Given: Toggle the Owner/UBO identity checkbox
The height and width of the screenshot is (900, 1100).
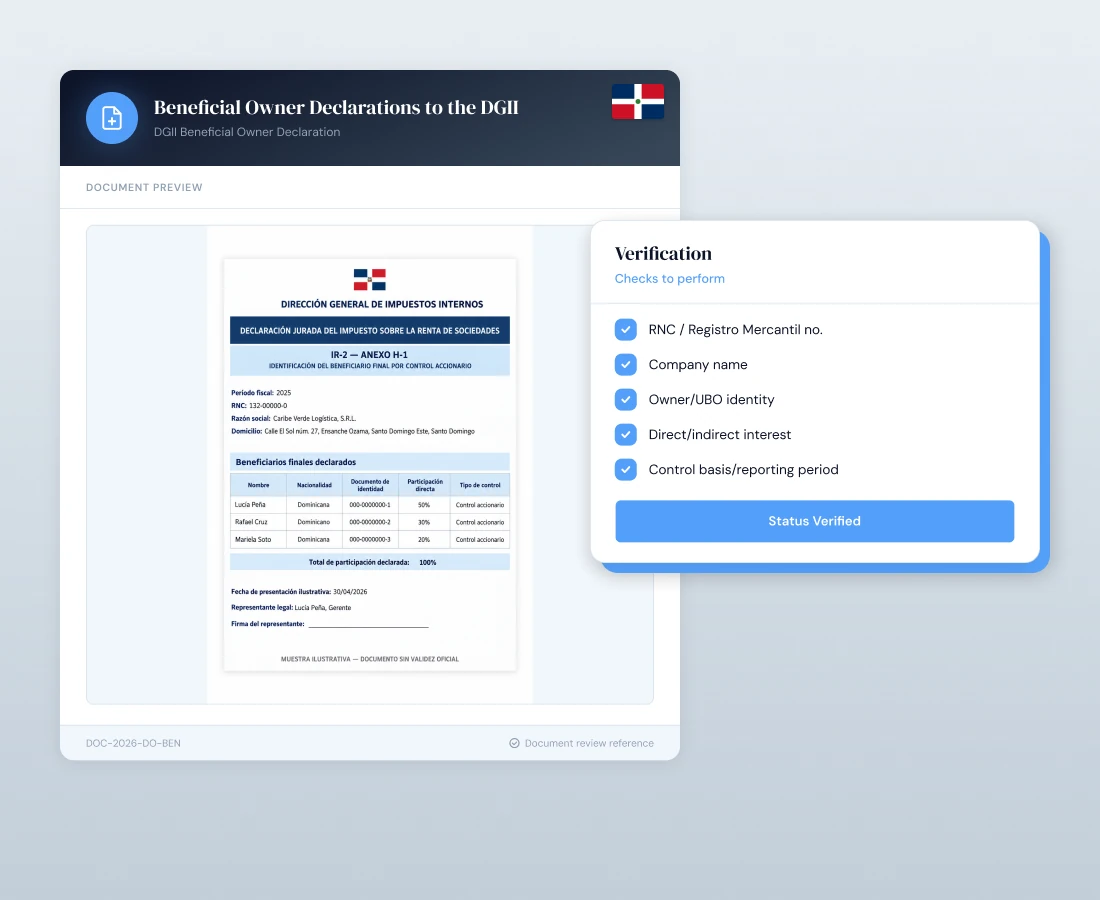Looking at the screenshot, I should pyautogui.click(x=626, y=399).
